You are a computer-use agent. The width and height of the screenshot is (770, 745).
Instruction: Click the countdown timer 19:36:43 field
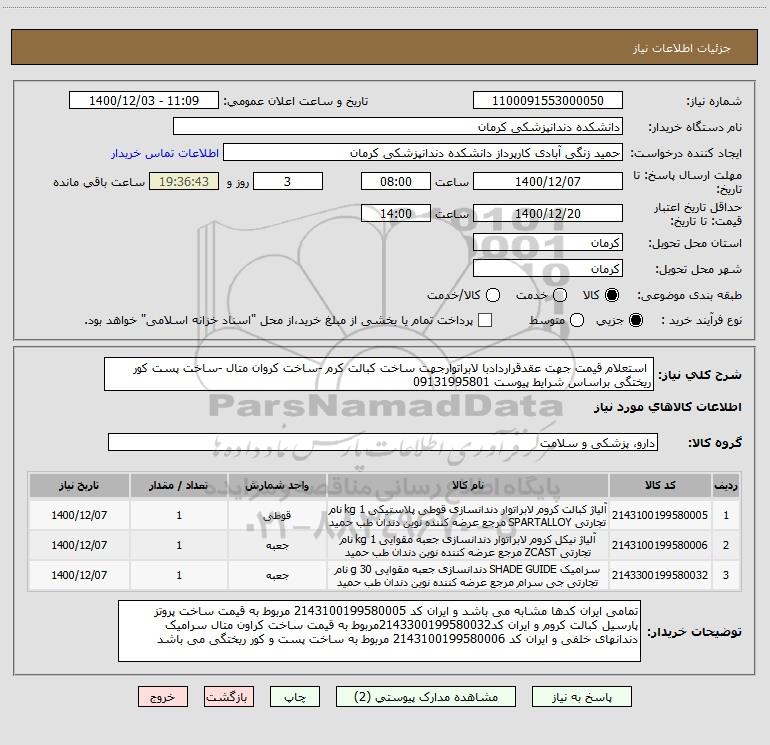click(x=184, y=181)
